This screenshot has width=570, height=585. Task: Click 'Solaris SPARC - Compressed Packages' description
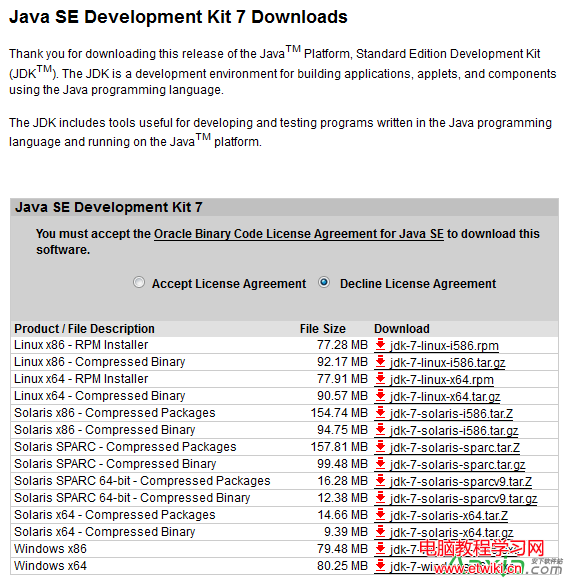tap(125, 447)
